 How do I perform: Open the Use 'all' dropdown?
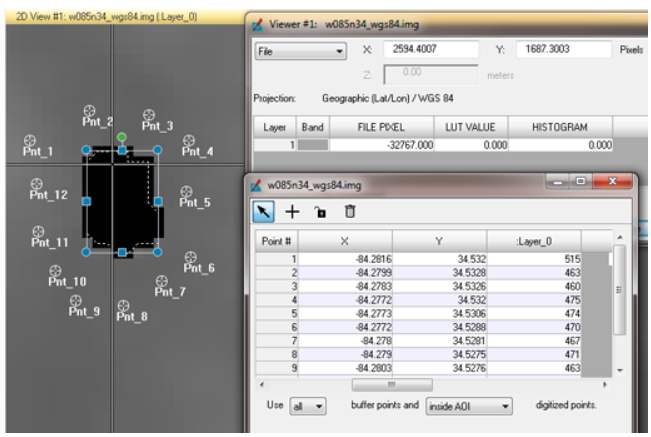(308, 406)
